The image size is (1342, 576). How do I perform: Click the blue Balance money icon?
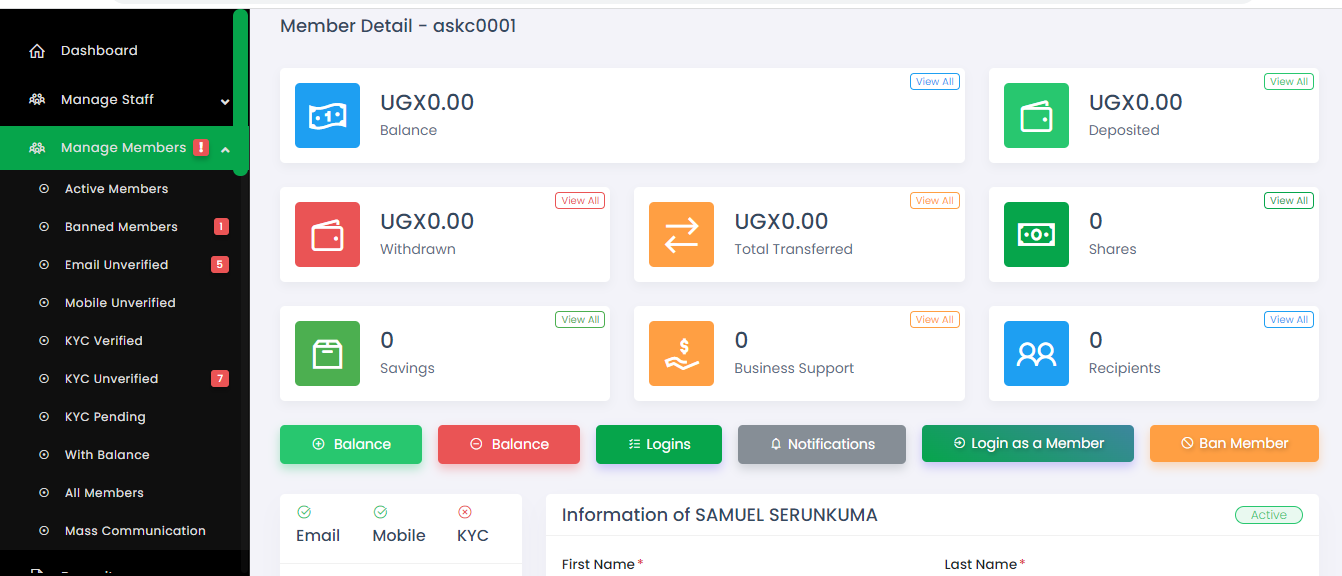point(327,116)
